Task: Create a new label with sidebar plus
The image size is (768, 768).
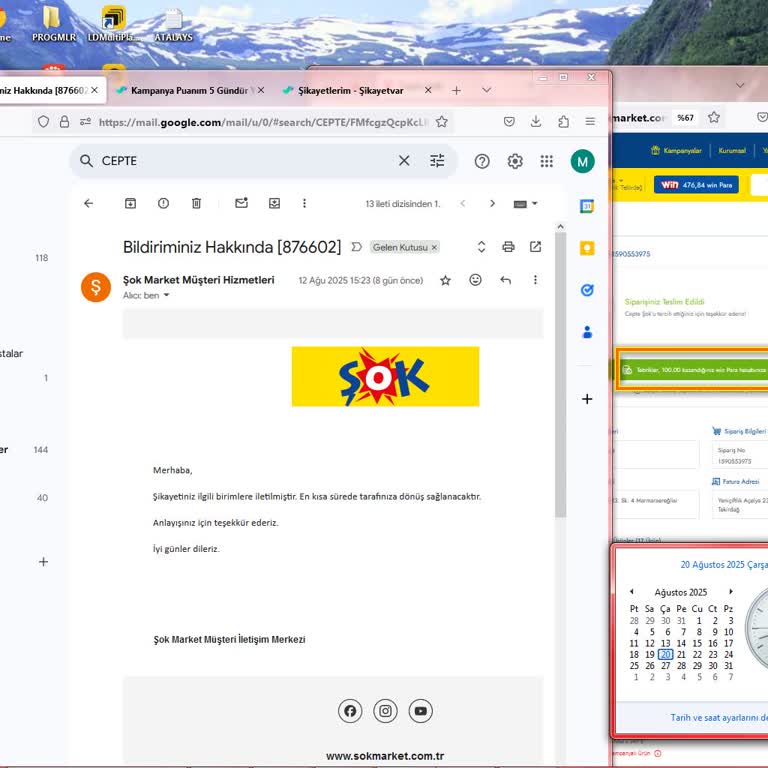Action: 43,562
